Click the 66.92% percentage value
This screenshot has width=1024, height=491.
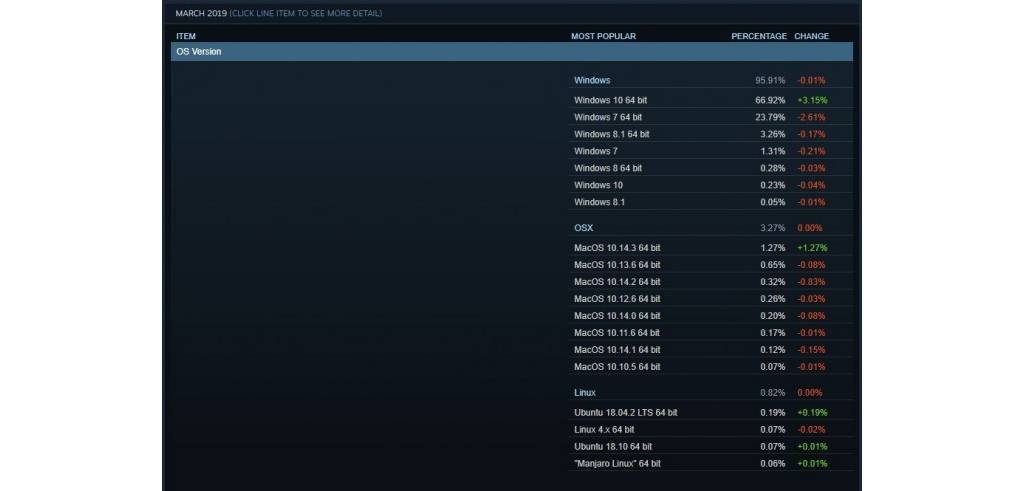coord(771,100)
